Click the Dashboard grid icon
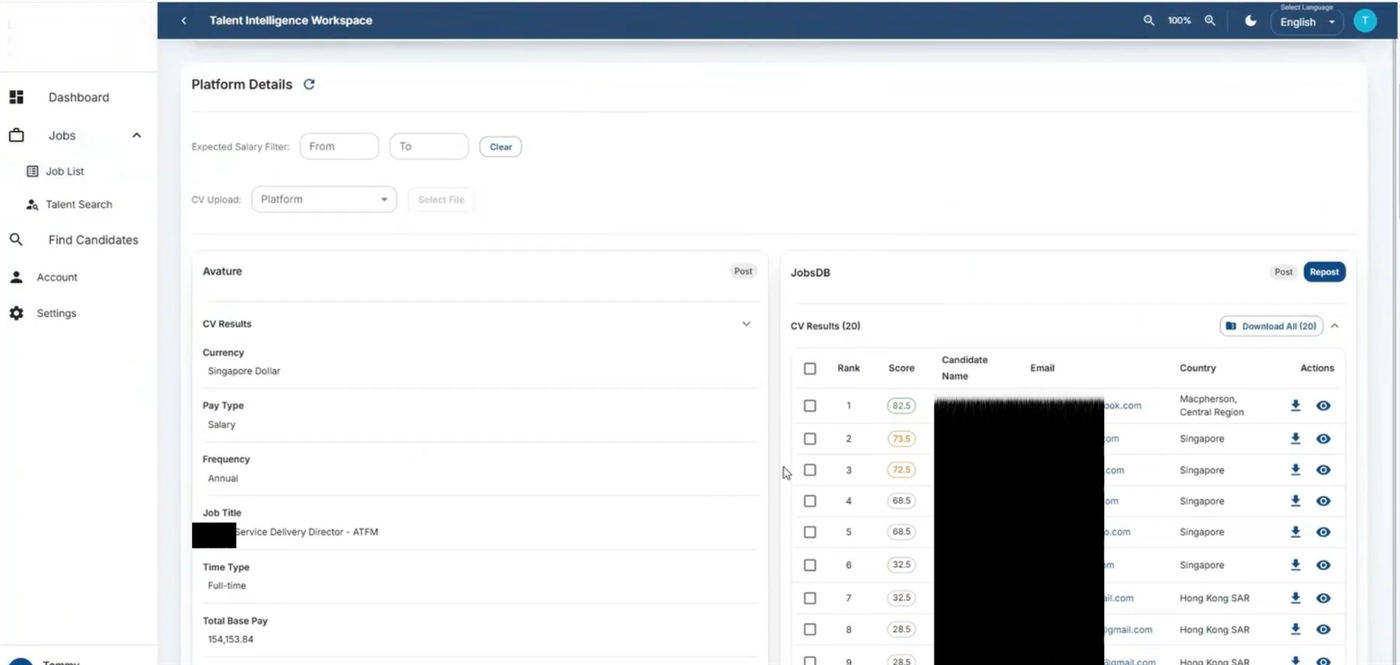The width and height of the screenshot is (1400, 665). click(16, 97)
